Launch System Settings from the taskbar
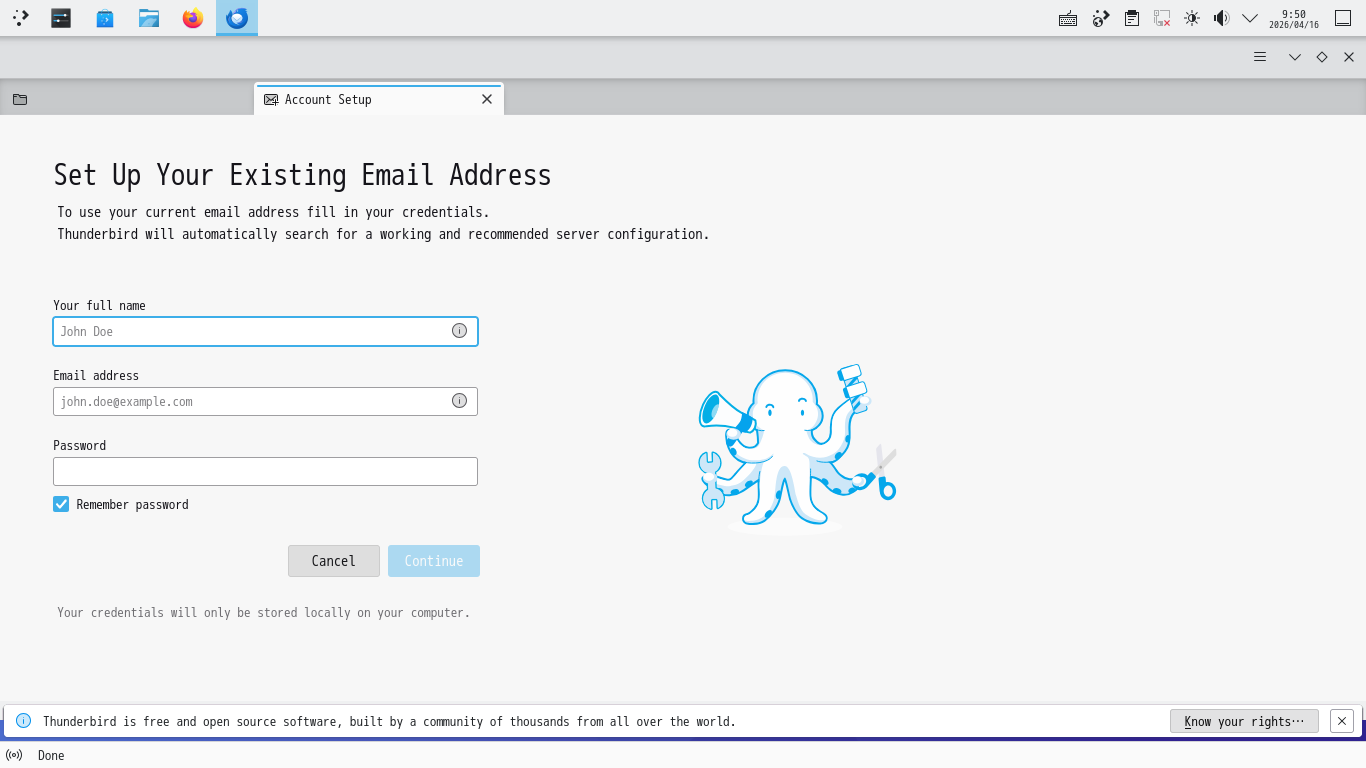Screen dimensions: 1366x768 pos(61,18)
